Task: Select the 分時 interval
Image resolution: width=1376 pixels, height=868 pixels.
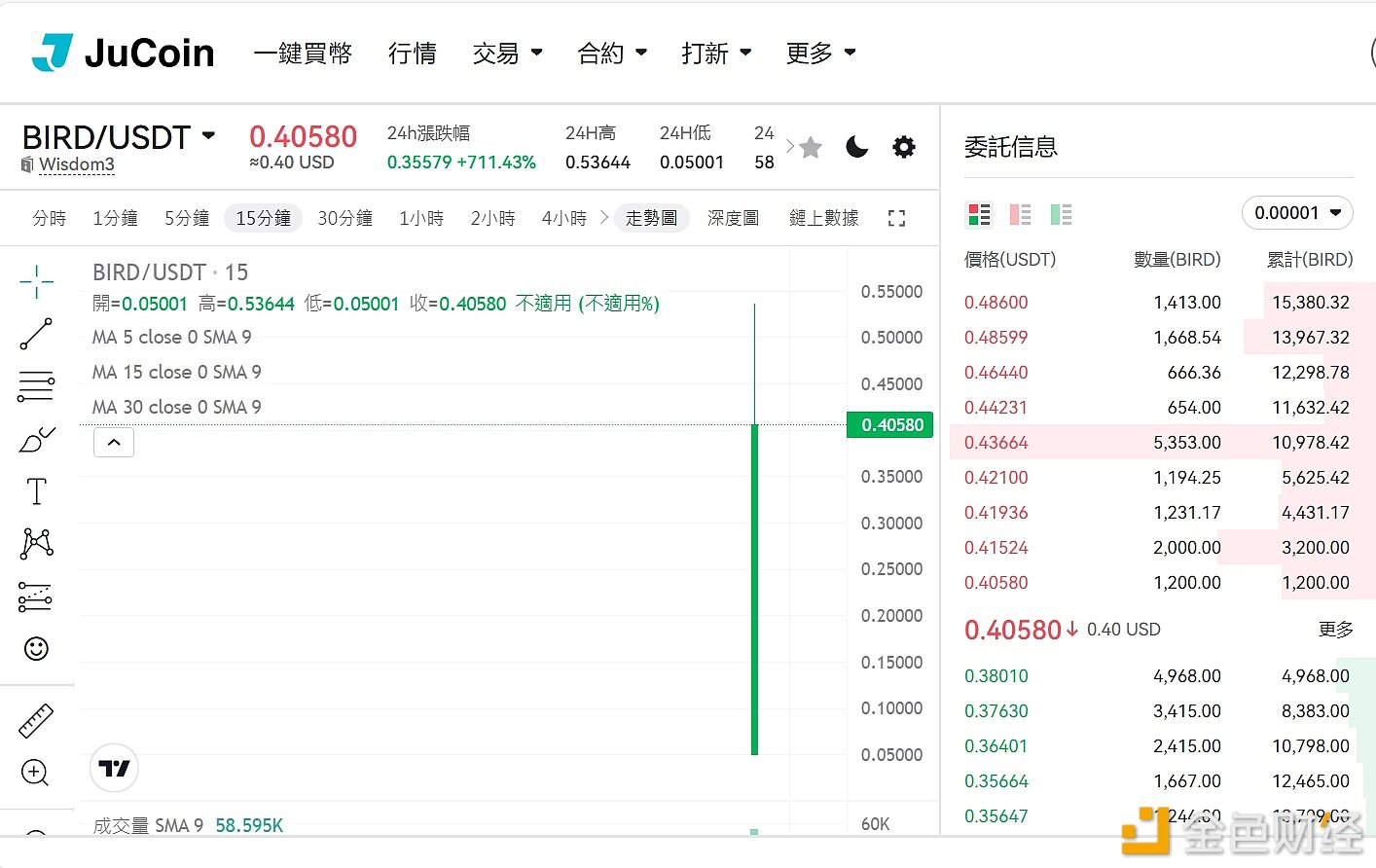Action: 50,218
